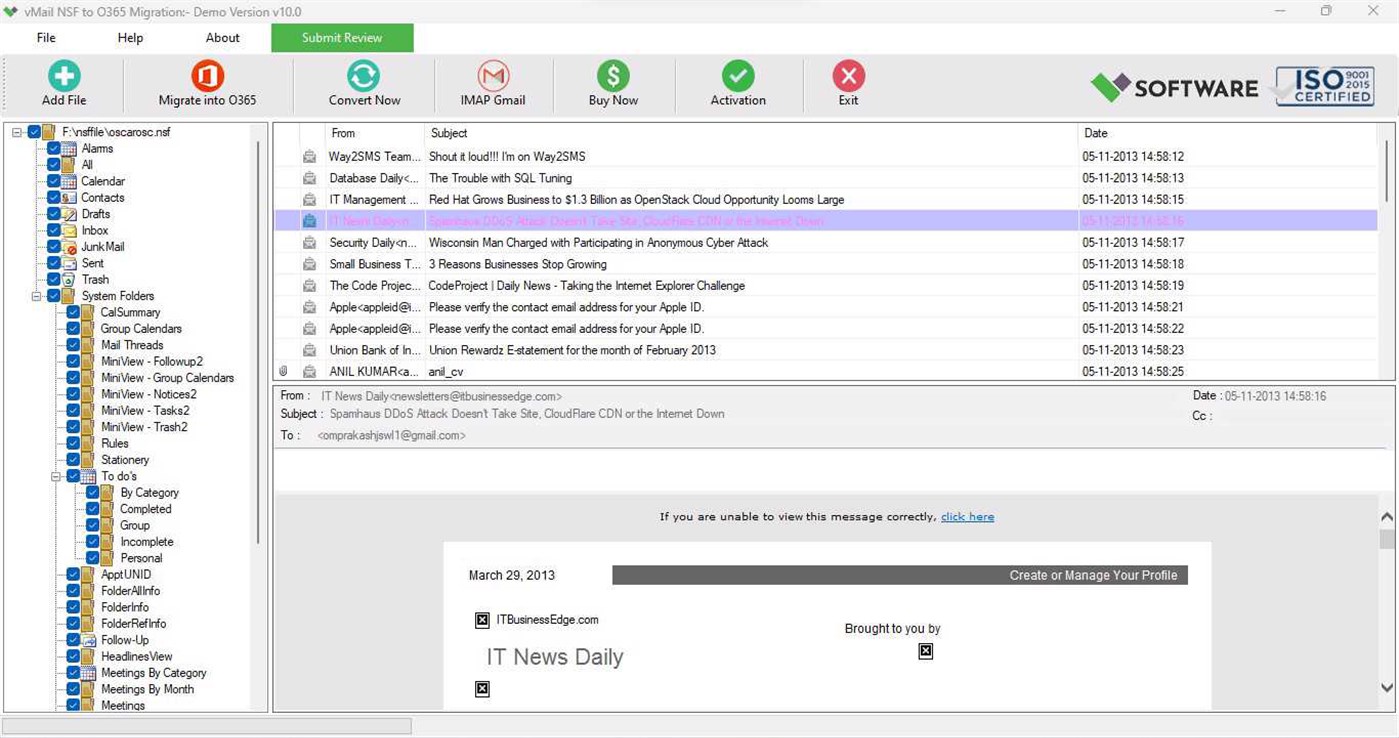Open the File menu
Screen dimensions: 1399x738
click(45, 37)
